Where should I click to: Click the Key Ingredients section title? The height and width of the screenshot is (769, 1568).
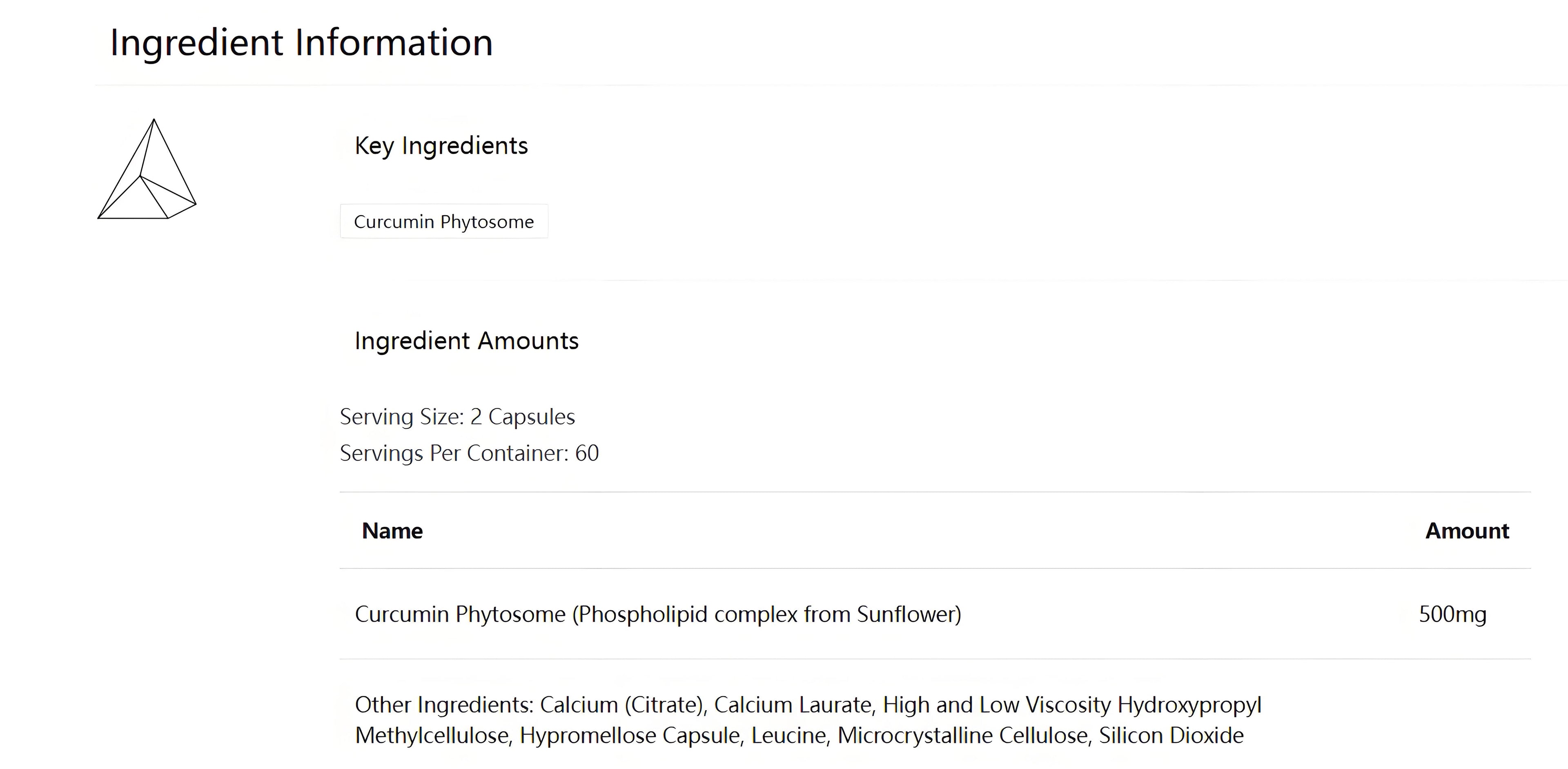point(441,146)
